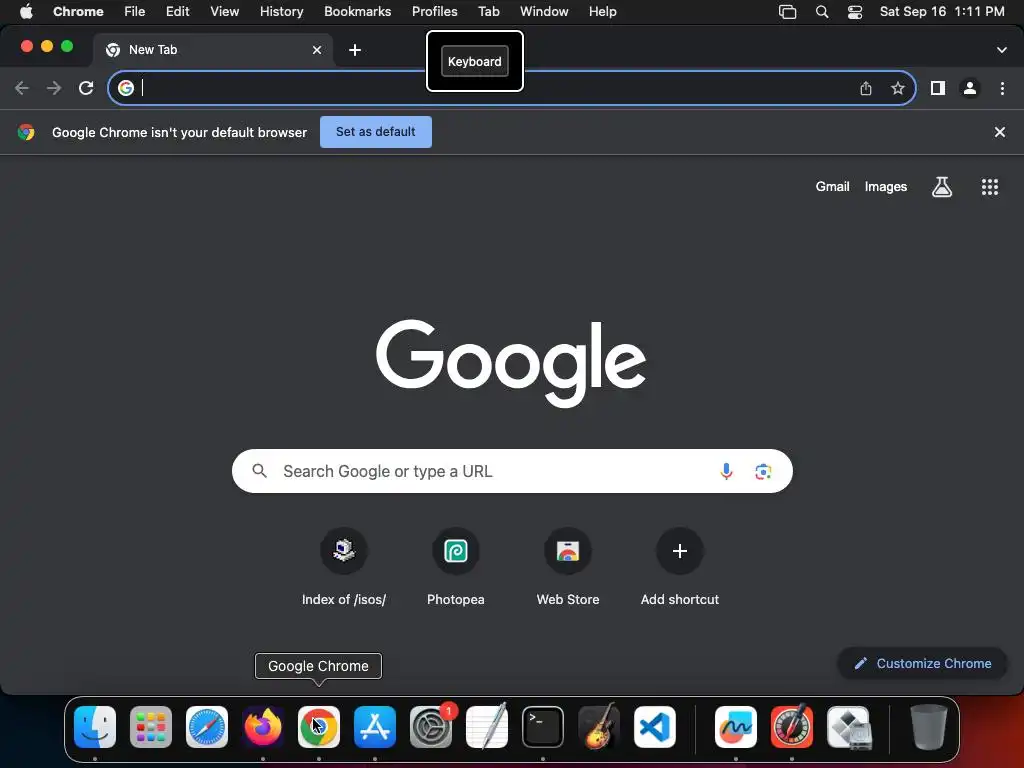Open the File menu

135,12
